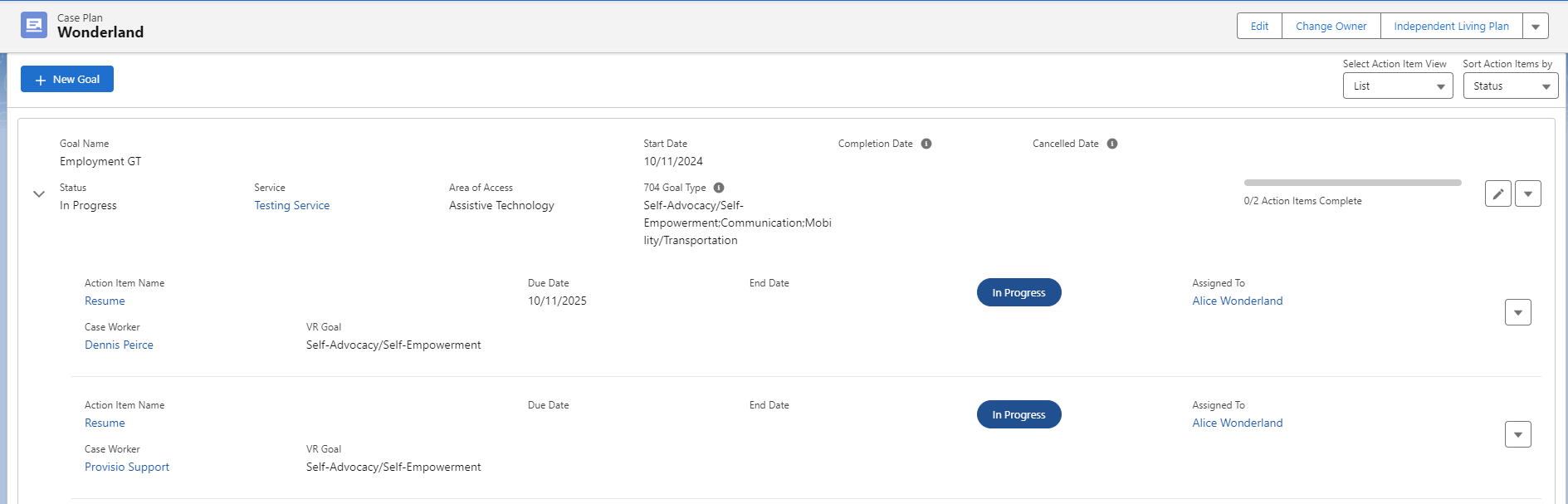Open the Sort Action Items by Status dropdown
The image size is (1568, 504).
coord(1511,86)
